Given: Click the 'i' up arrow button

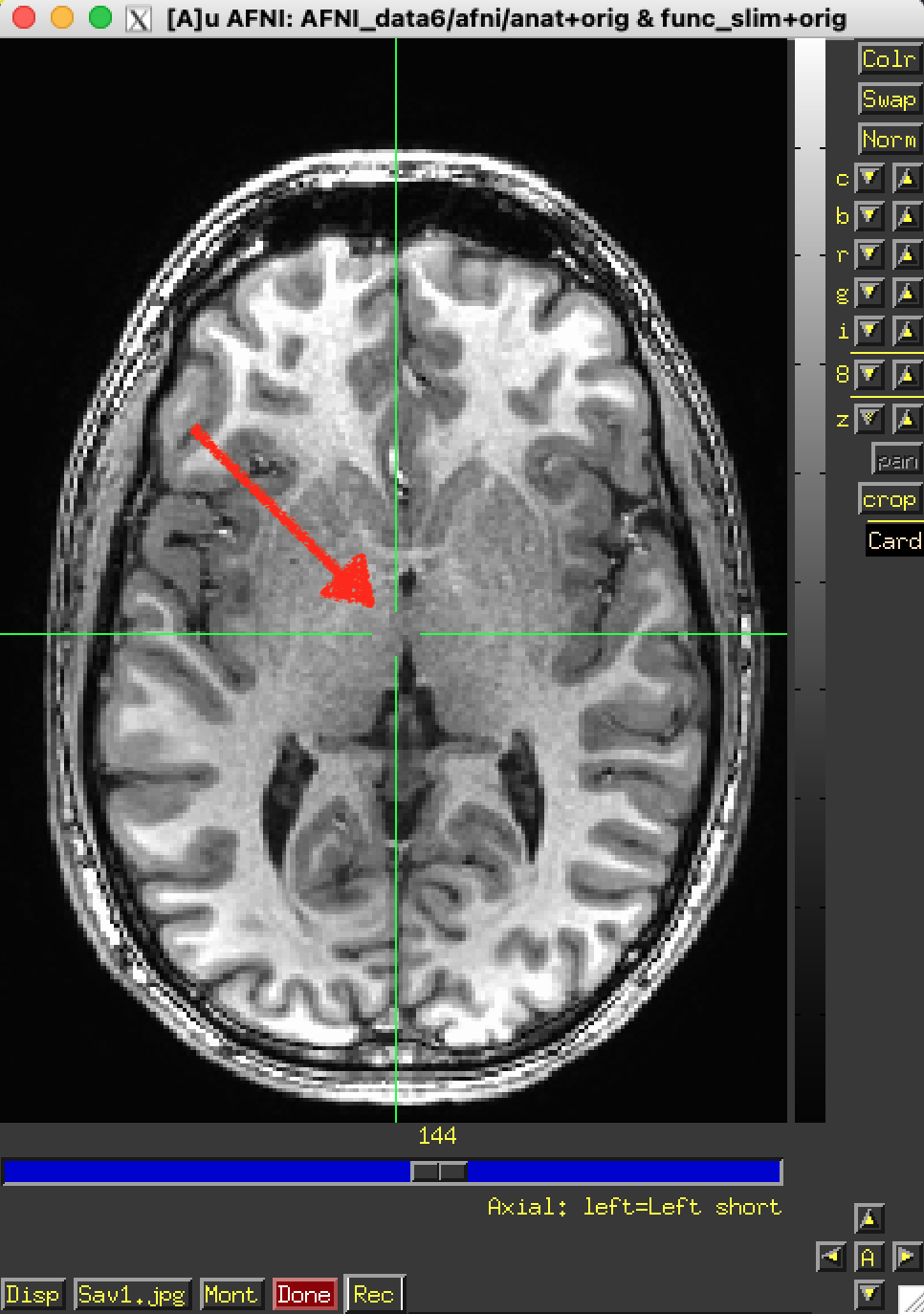Looking at the screenshot, I should (906, 332).
